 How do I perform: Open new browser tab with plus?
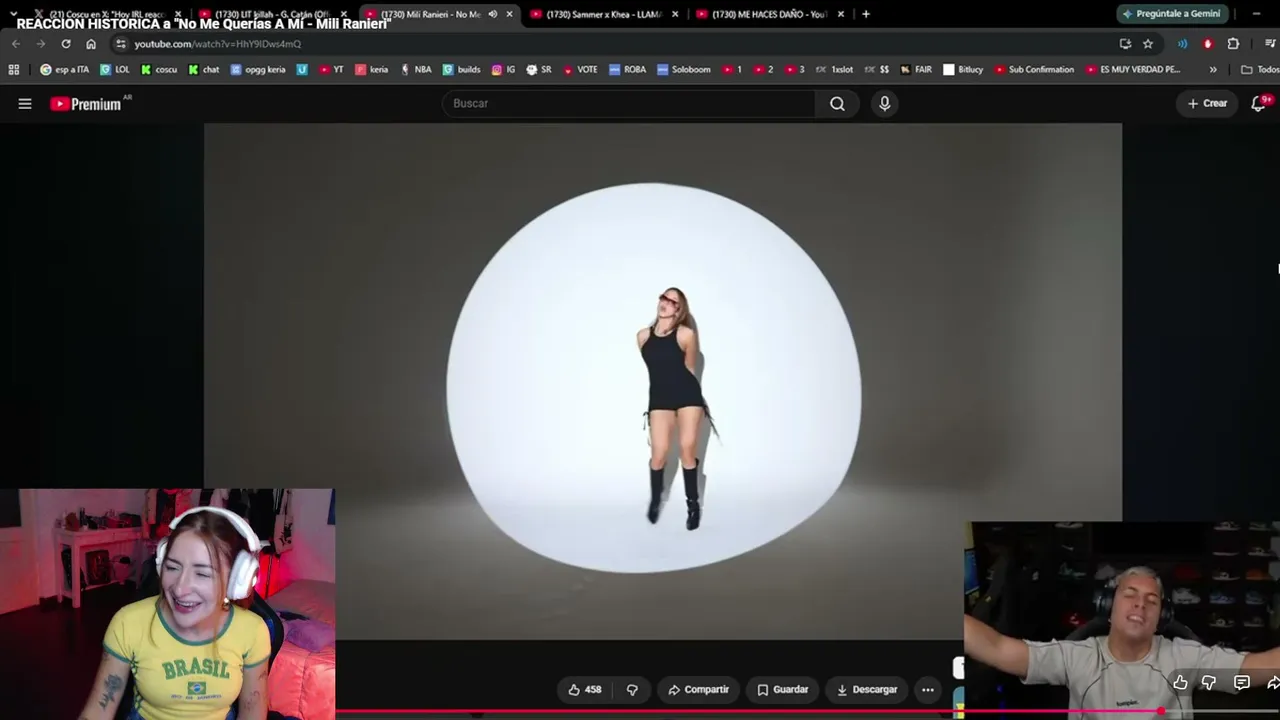pos(866,14)
